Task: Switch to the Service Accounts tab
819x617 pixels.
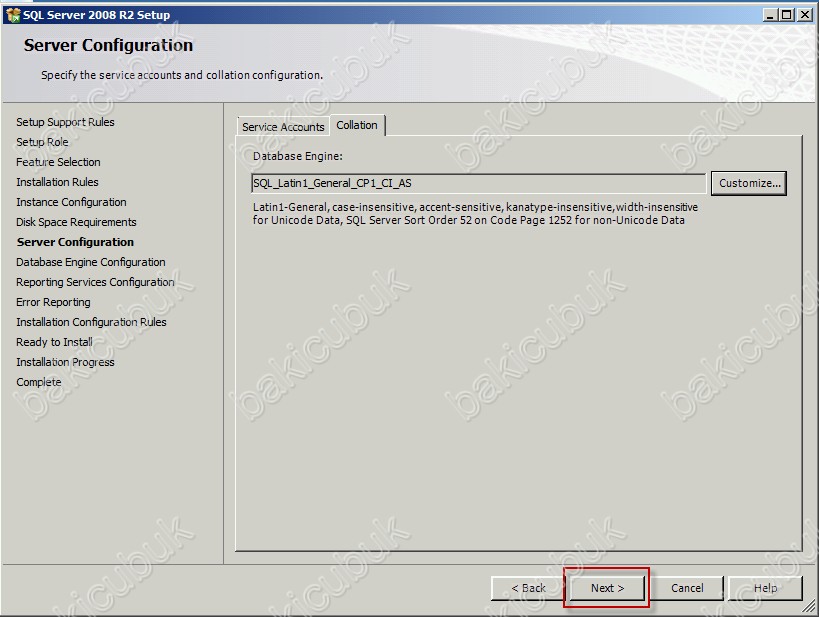Action: [283, 127]
